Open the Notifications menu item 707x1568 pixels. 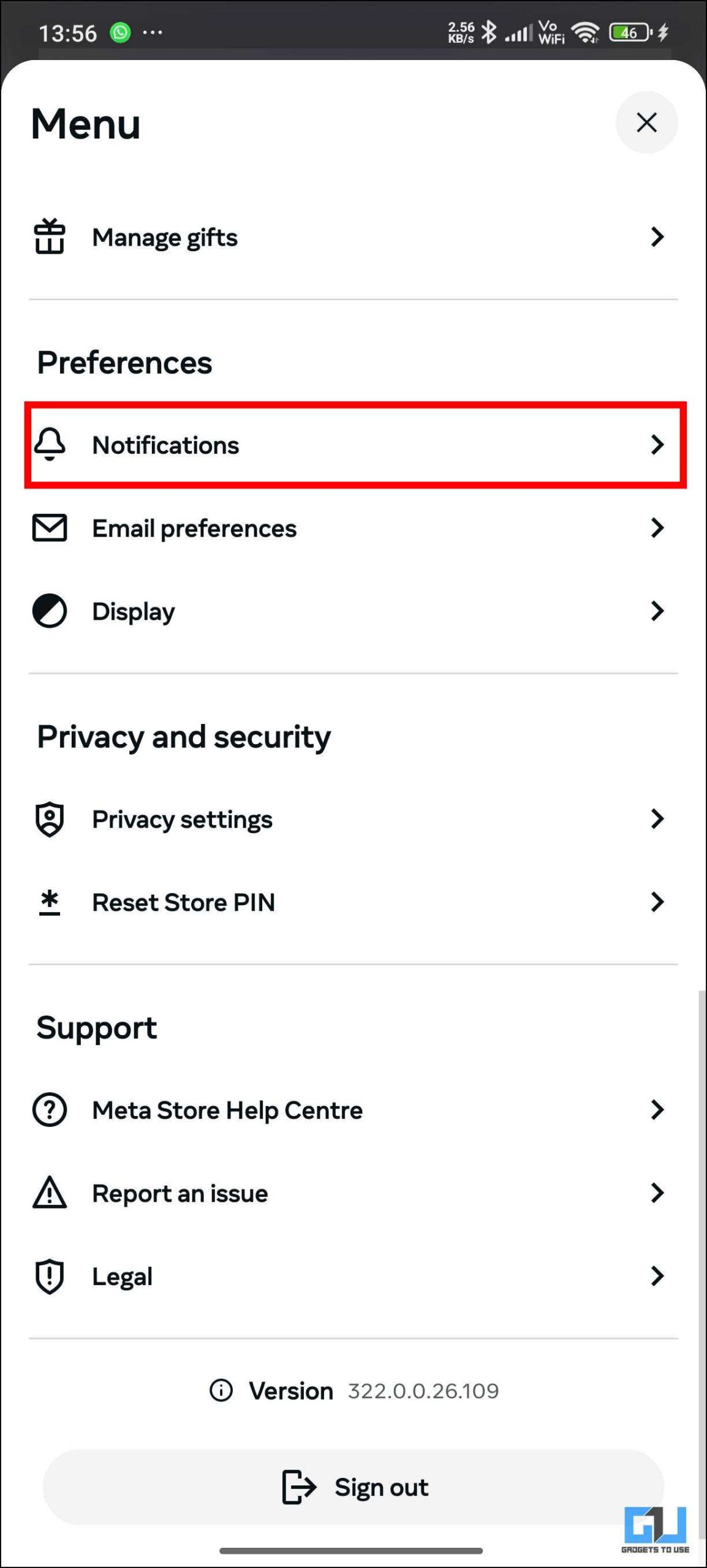[x=355, y=445]
